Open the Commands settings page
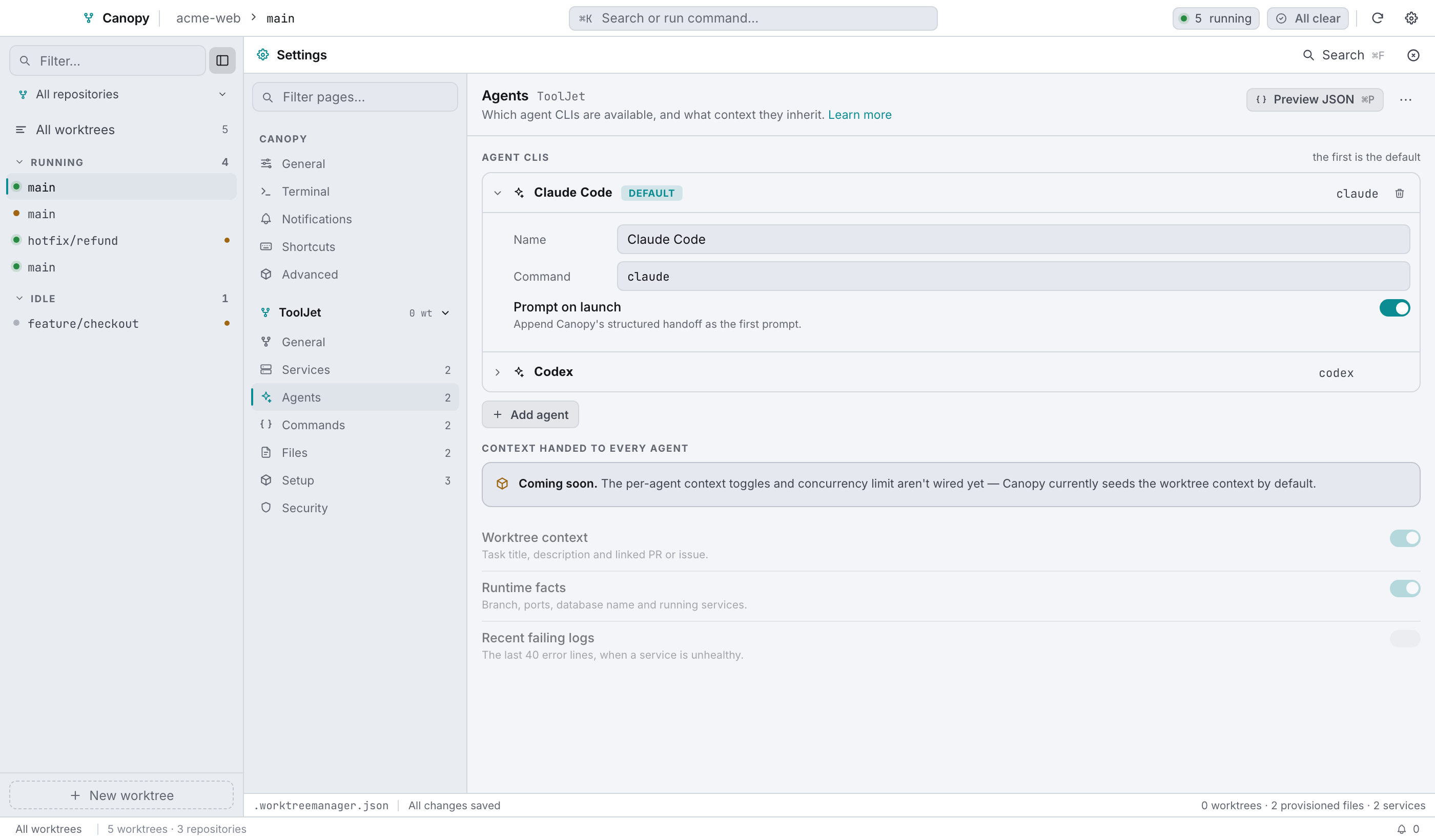Image resolution: width=1435 pixels, height=840 pixels. click(355, 425)
